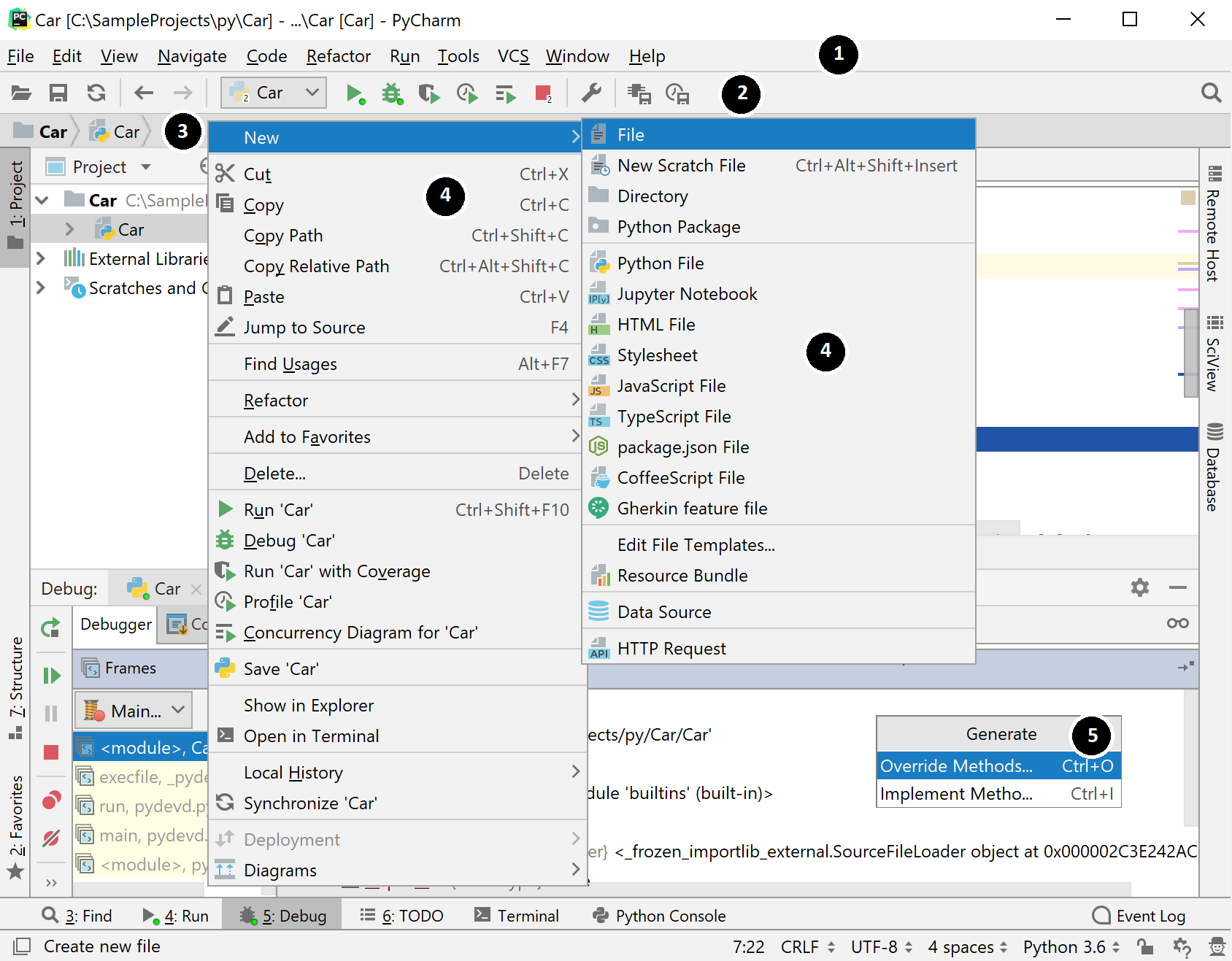This screenshot has width=1232, height=961.
Task: Select Directory in the New submenu
Action: [779, 196]
